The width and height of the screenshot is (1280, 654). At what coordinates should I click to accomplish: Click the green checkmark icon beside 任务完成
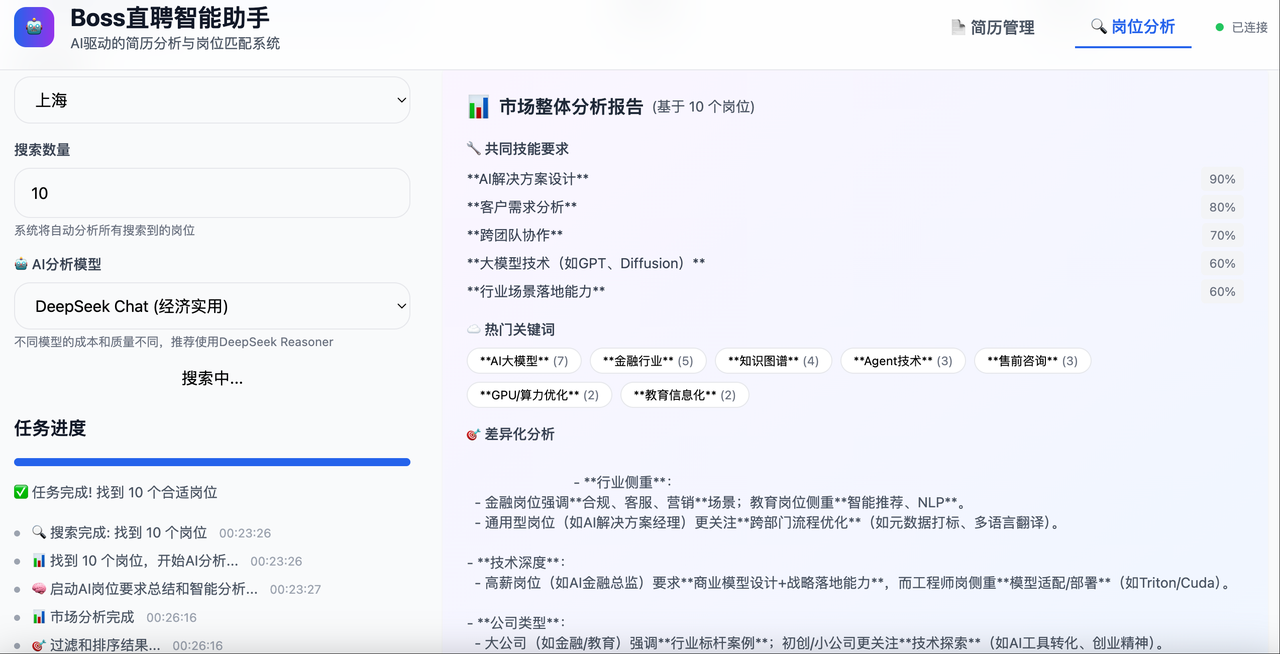(21, 492)
